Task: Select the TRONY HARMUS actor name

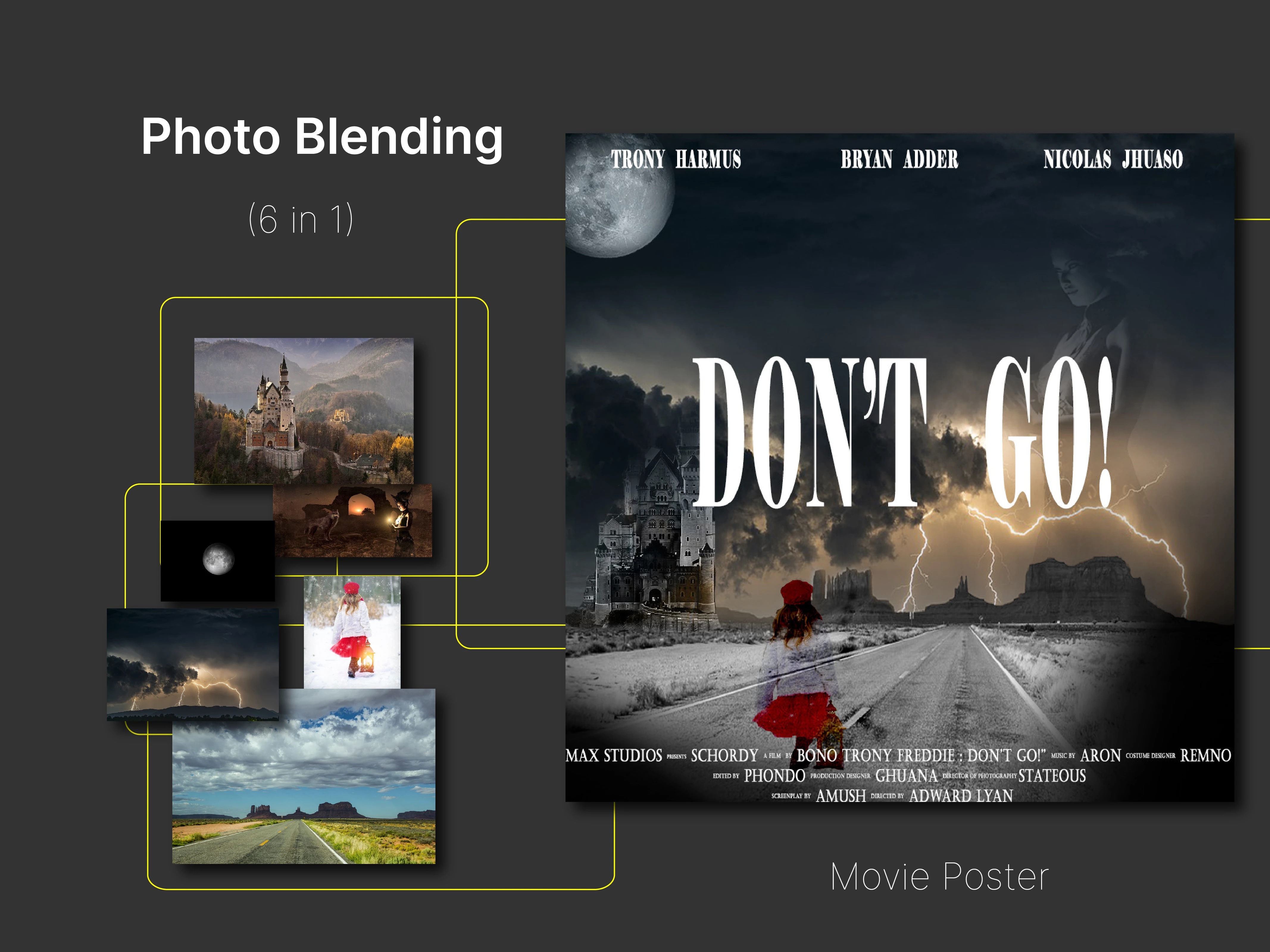Action: point(676,159)
